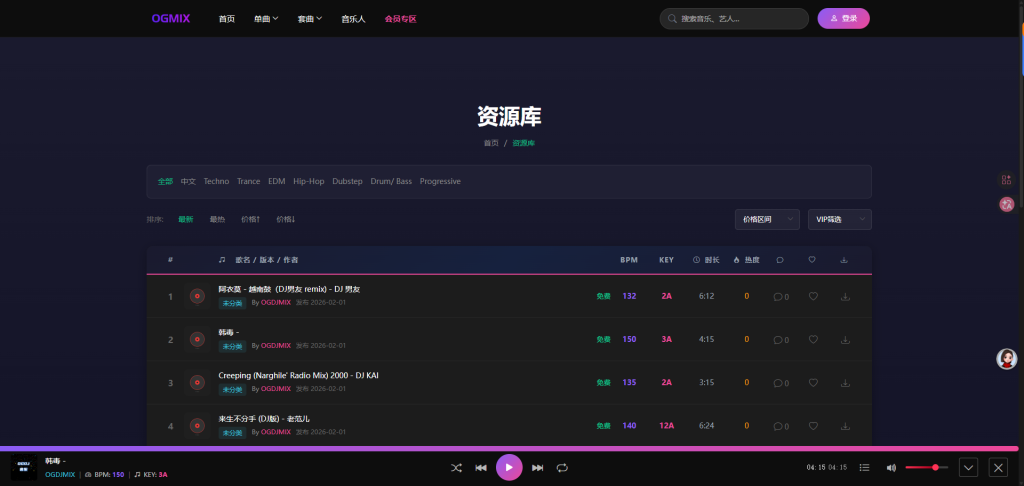Mute the player volume speaker icon

click(891, 468)
